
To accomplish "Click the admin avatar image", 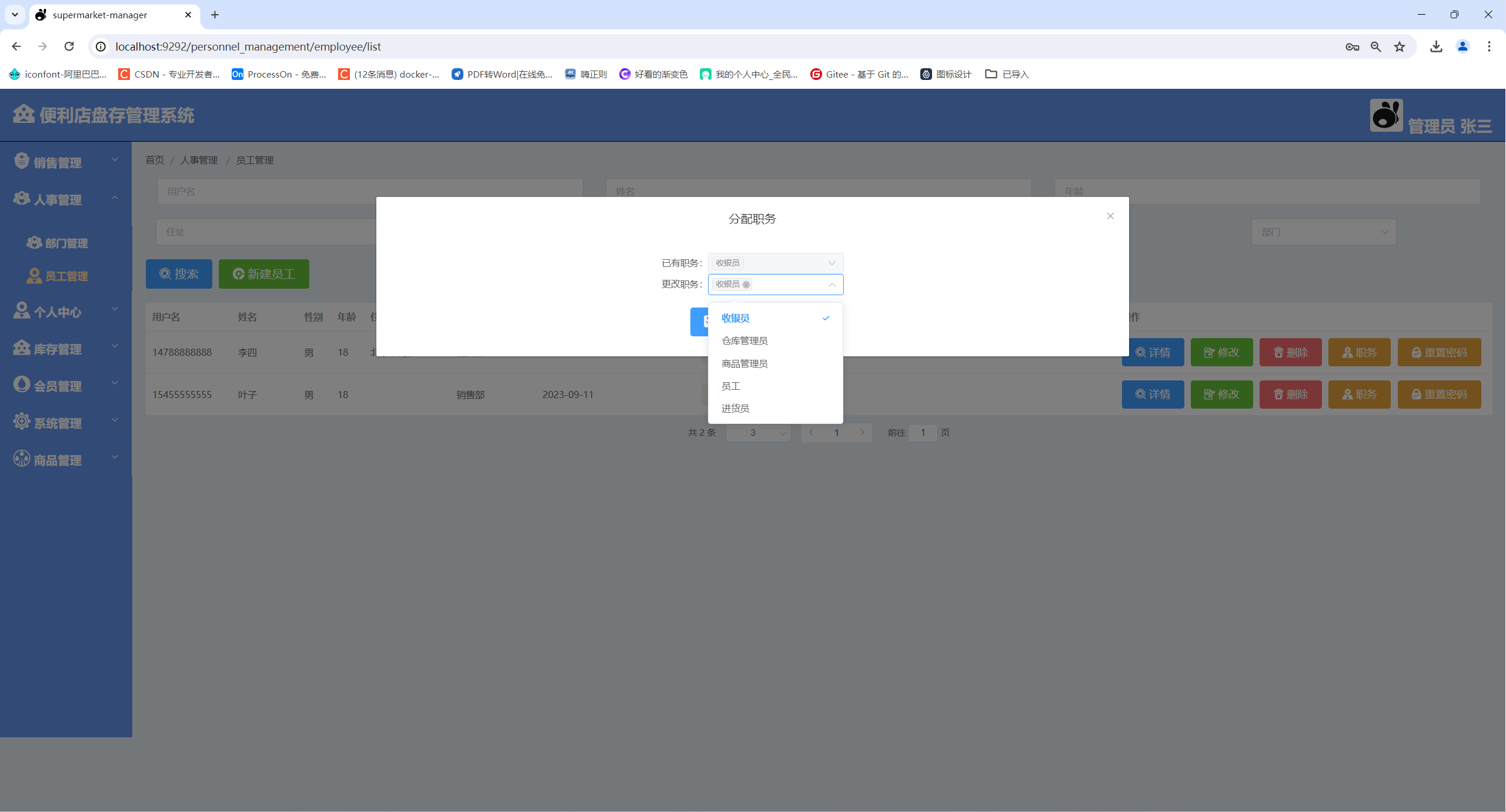I will point(1386,115).
